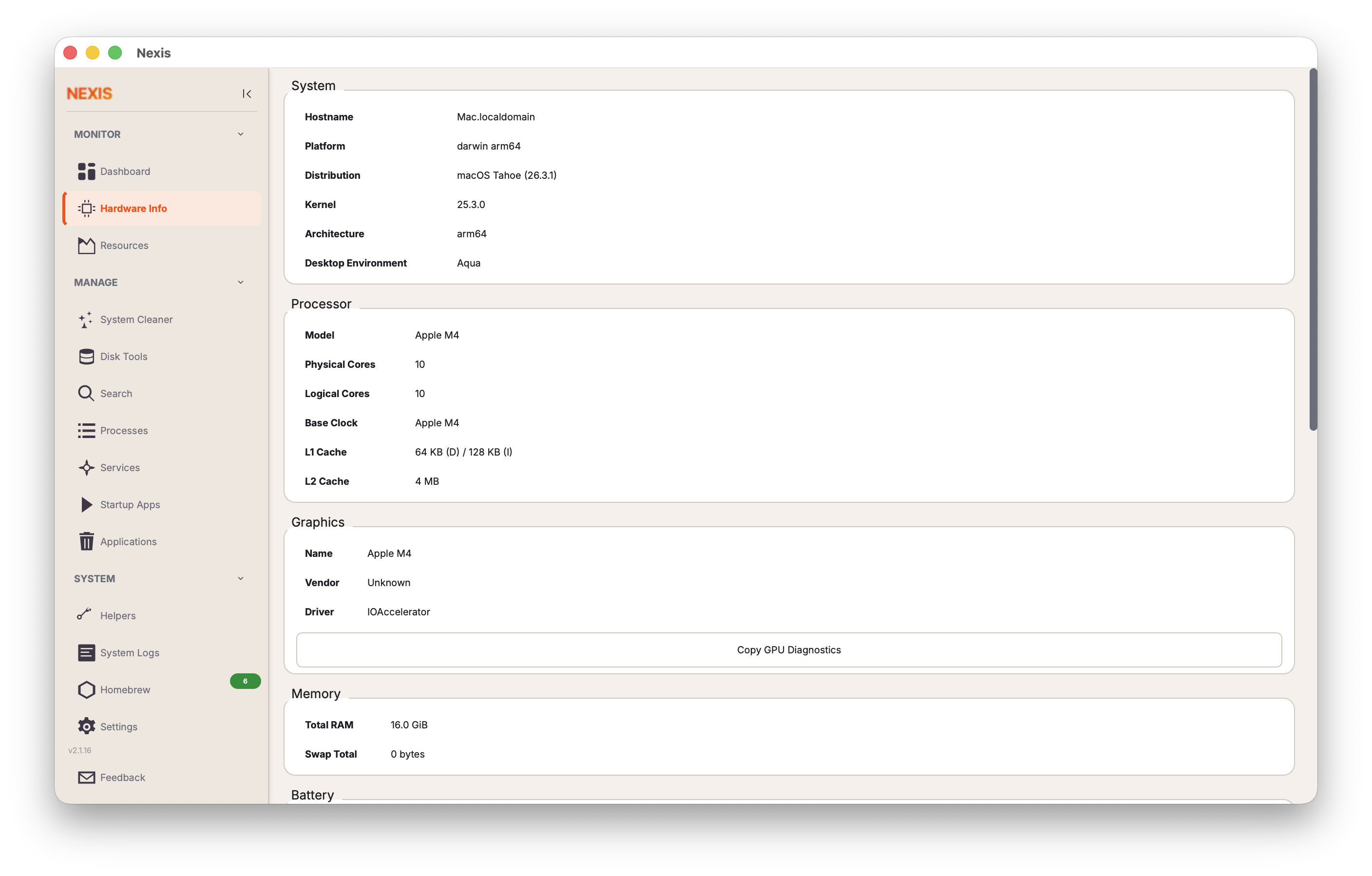1372x876 pixels.
Task: Click Copy GPU Diagnostics
Action: tap(788, 649)
